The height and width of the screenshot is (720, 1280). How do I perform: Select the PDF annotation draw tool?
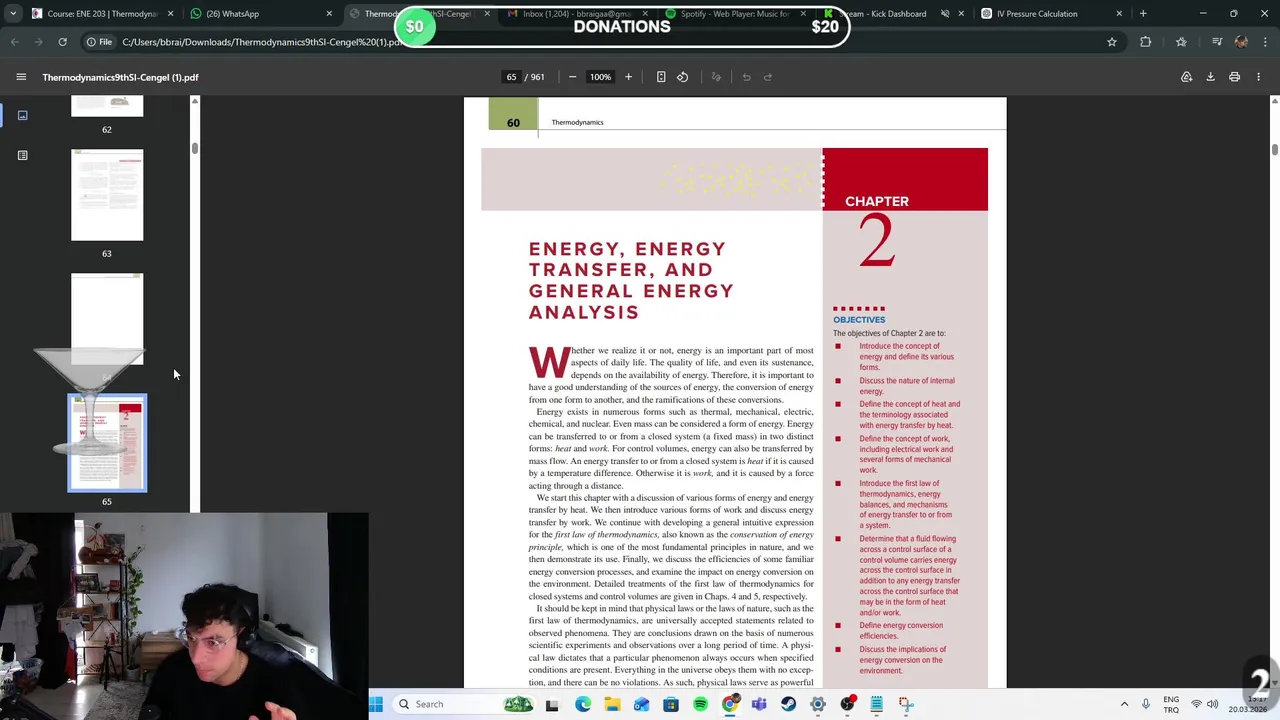(716, 77)
